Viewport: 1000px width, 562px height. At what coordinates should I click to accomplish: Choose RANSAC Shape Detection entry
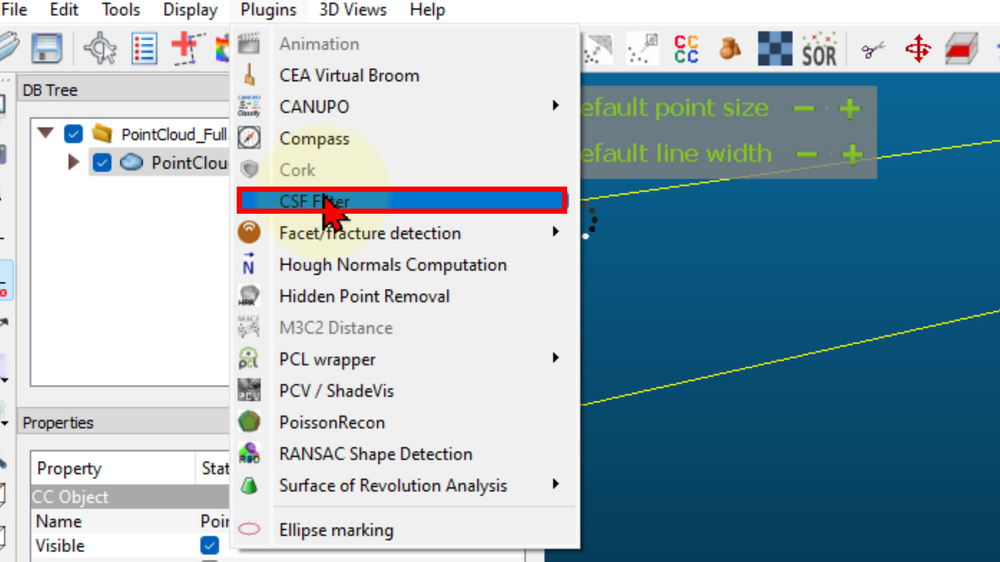(376, 454)
